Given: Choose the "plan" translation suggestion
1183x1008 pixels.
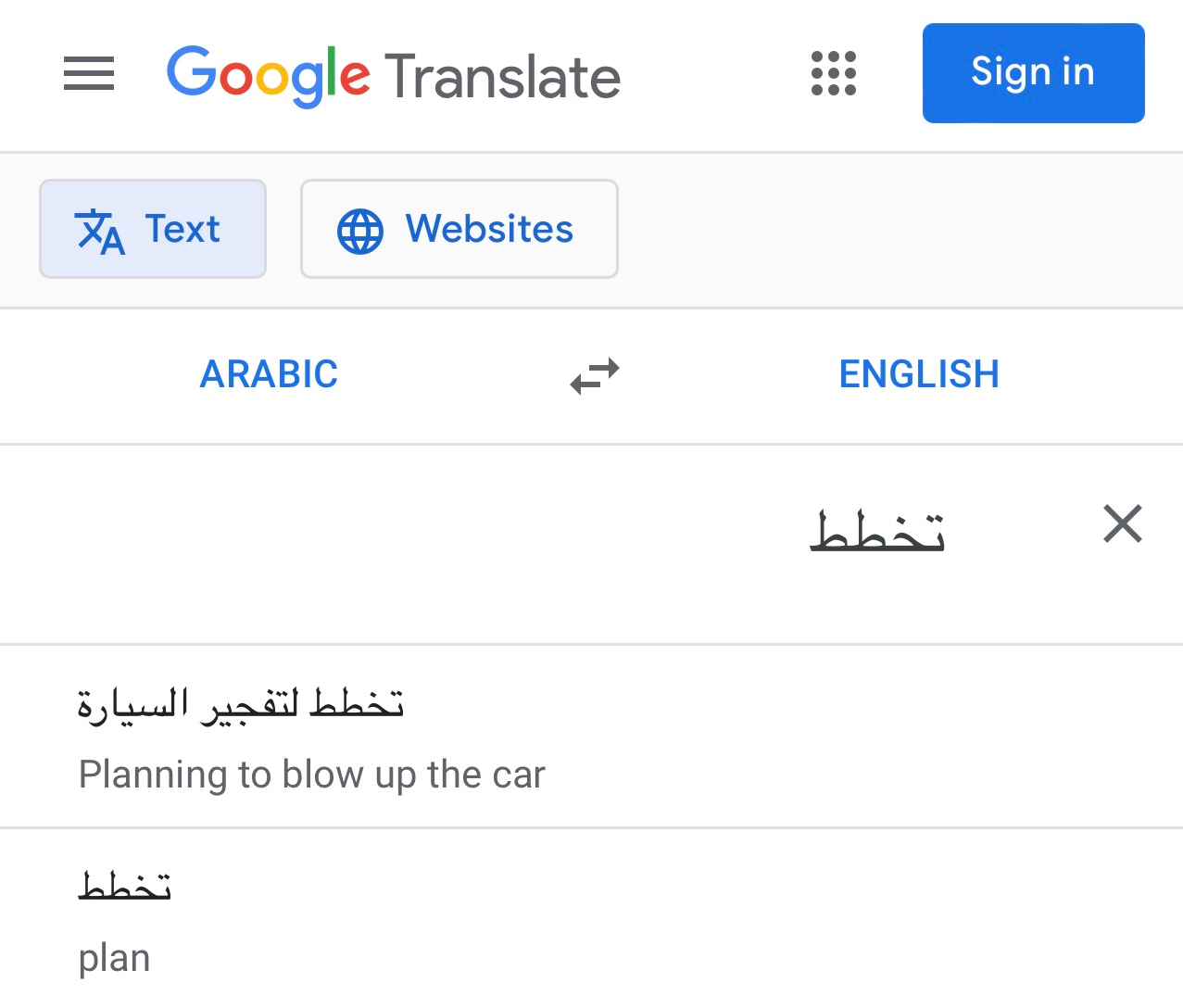Looking at the screenshot, I should pyautogui.click(x=114, y=958).
